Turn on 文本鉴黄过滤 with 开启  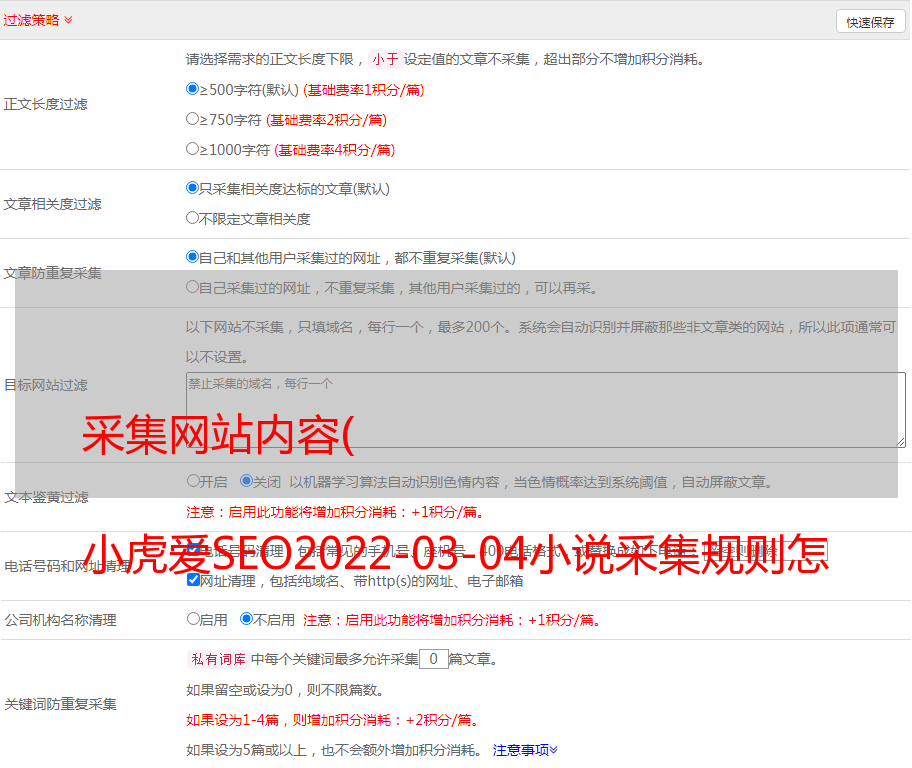tap(193, 481)
